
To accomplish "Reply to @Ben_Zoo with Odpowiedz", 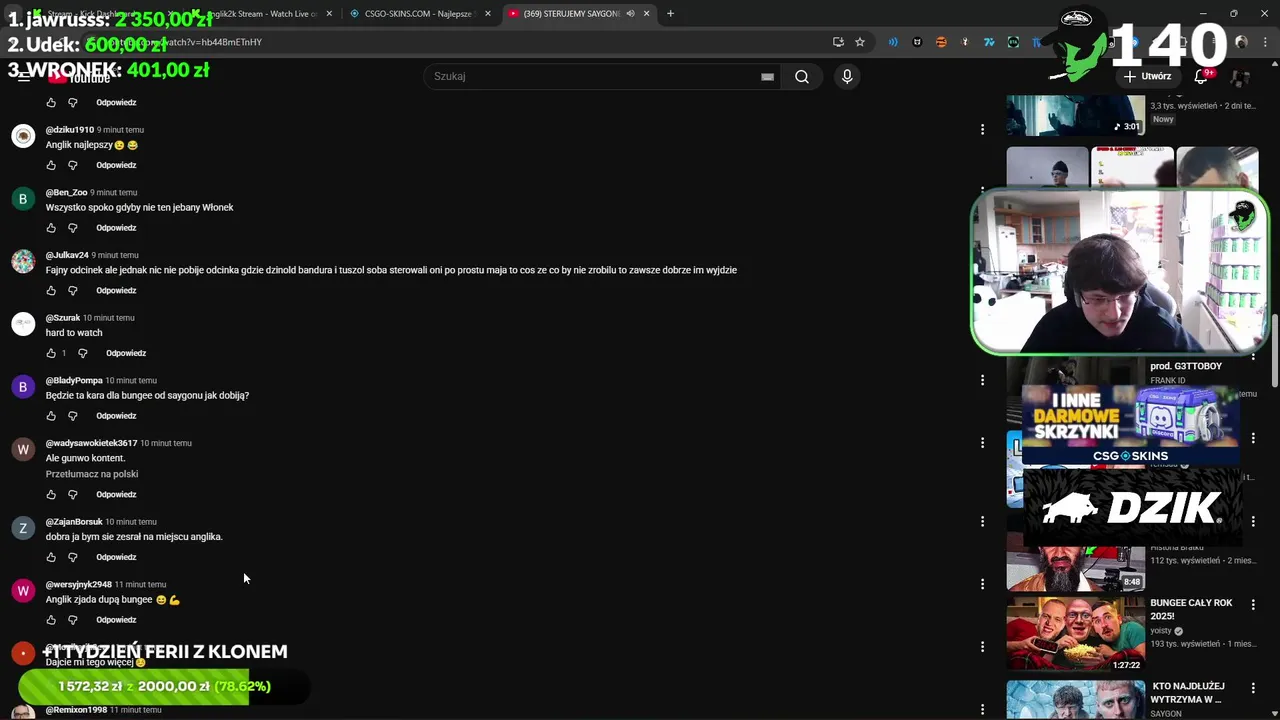I will (x=116, y=228).
